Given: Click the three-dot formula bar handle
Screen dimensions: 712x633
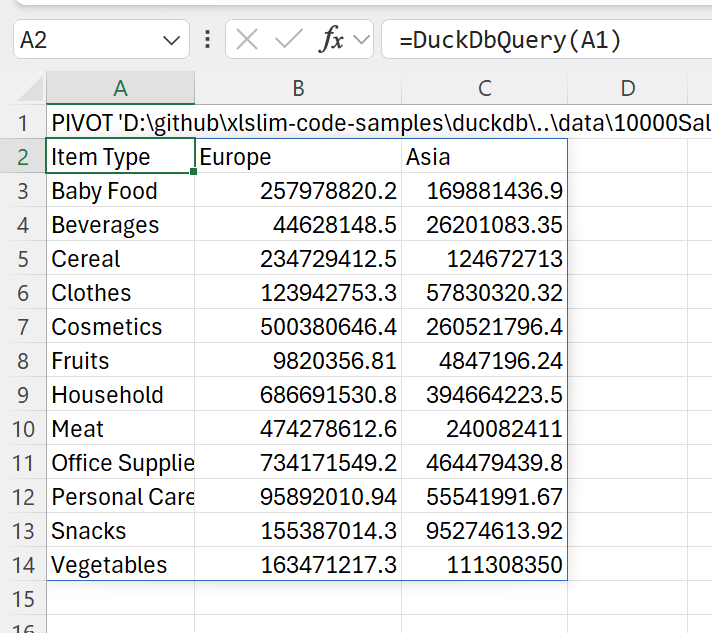Looking at the screenshot, I should tap(208, 40).
